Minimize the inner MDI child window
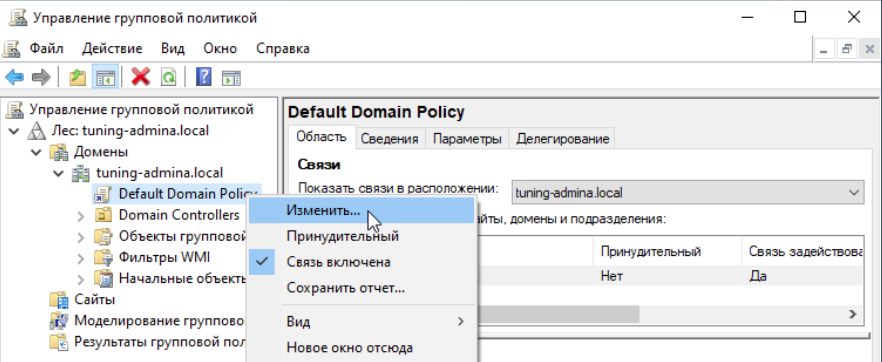Viewport: 882px width, 362px height. pos(825,49)
